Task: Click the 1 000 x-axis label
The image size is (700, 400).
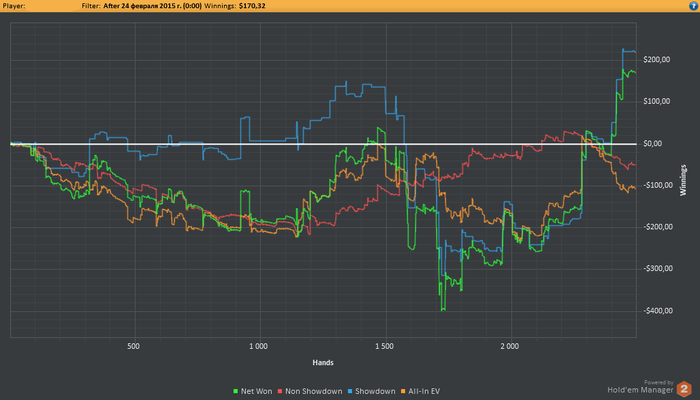Action: 258,346
